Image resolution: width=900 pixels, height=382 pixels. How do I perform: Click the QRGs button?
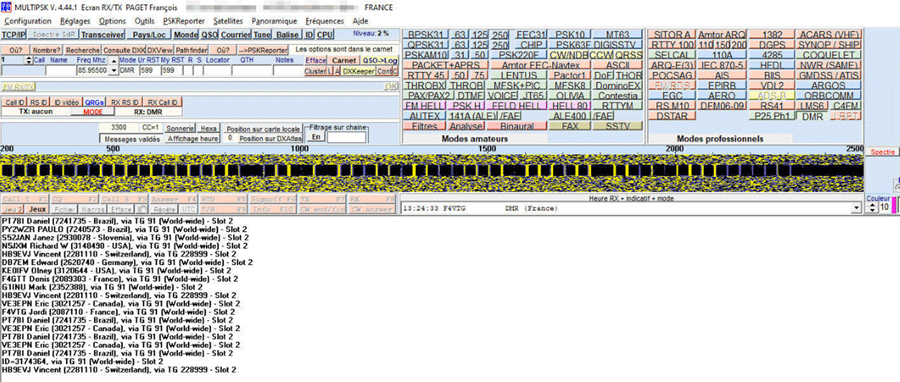[94, 102]
